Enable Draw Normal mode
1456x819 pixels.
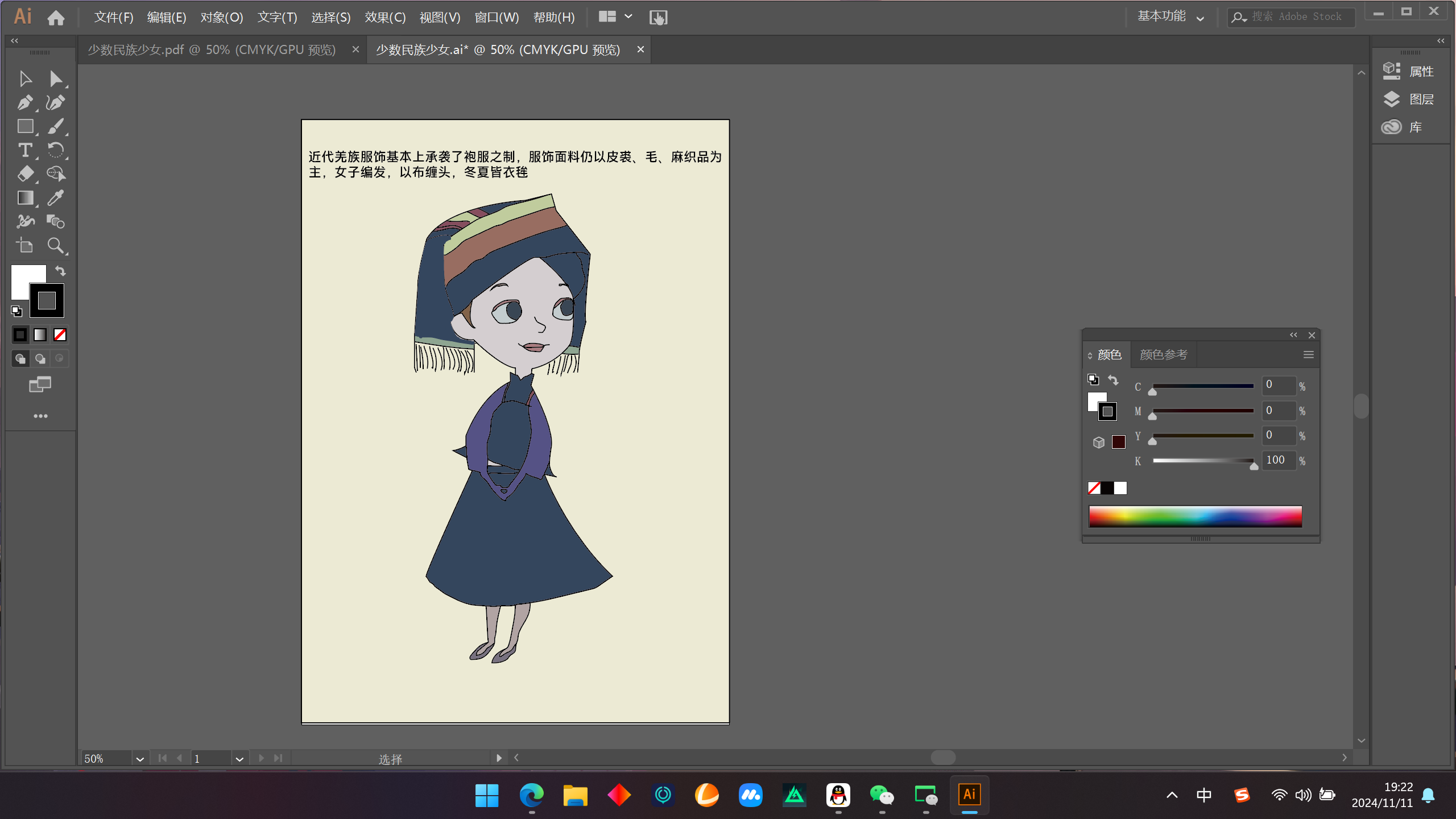click(20, 359)
